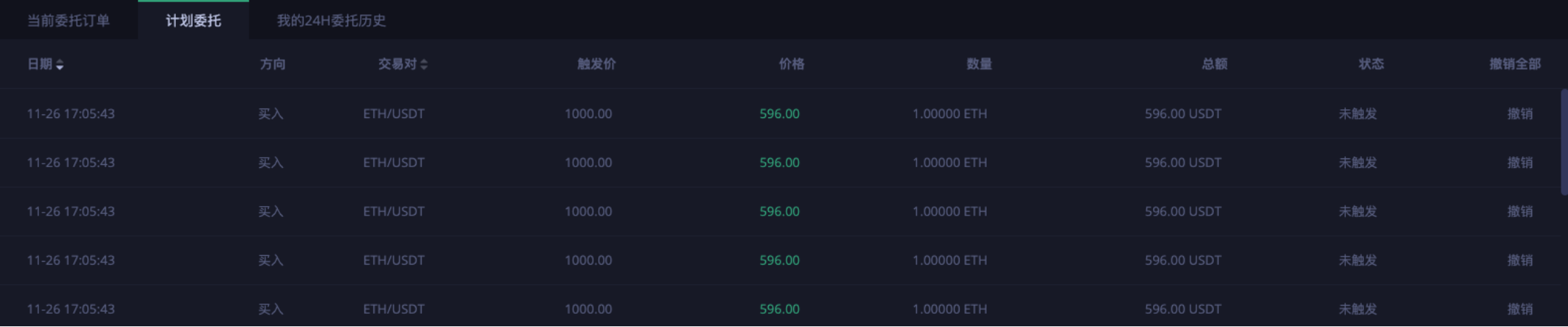Image resolution: width=1568 pixels, height=327 pixels.
Task: Open the 我的24H委托历史 tab
Action: tap(331, 21)
